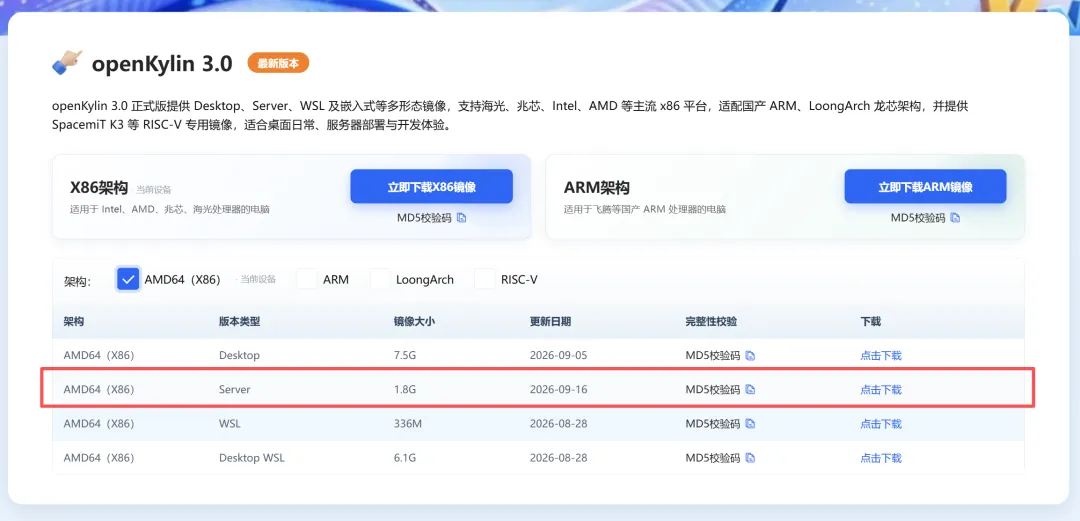Click 点击下载 for the Server 1.8G image
This screenshot has height=521, width=1080.
point(880,389)
